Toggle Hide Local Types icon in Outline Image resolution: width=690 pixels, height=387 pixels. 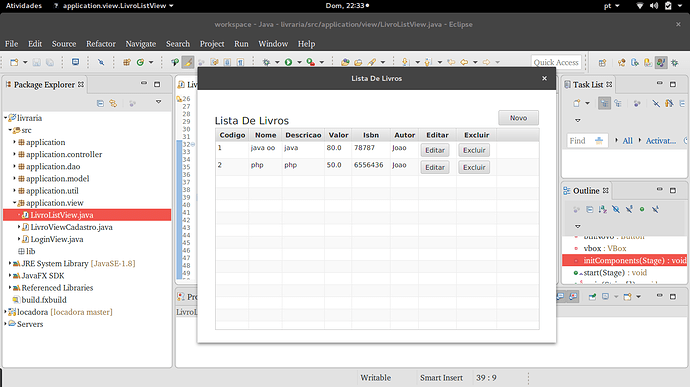click(x=655, y=210)
